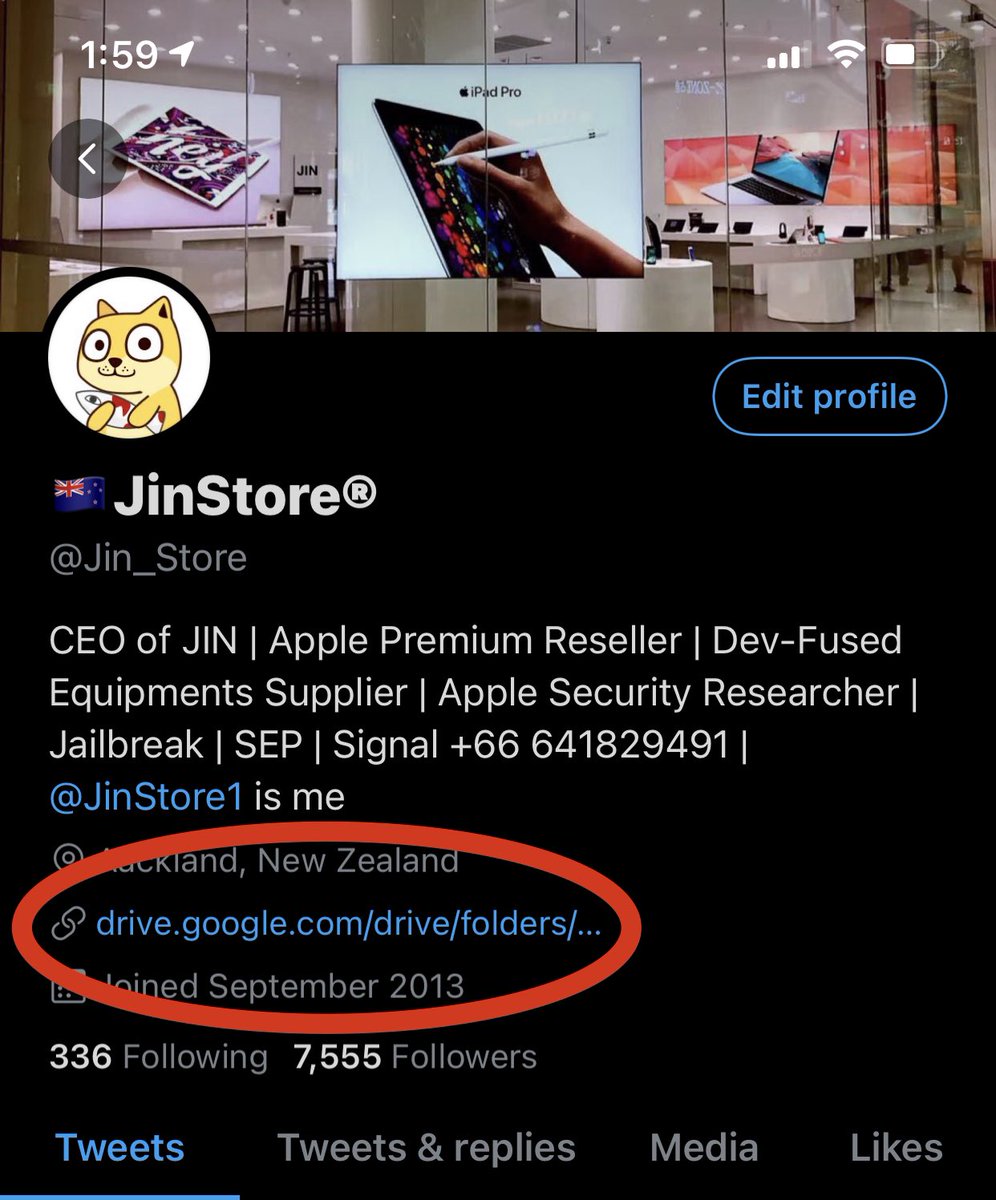This screenshot has height=1200, width=996.
Task: Tap the location arrow beside the clock
Action: coord(182,56)
